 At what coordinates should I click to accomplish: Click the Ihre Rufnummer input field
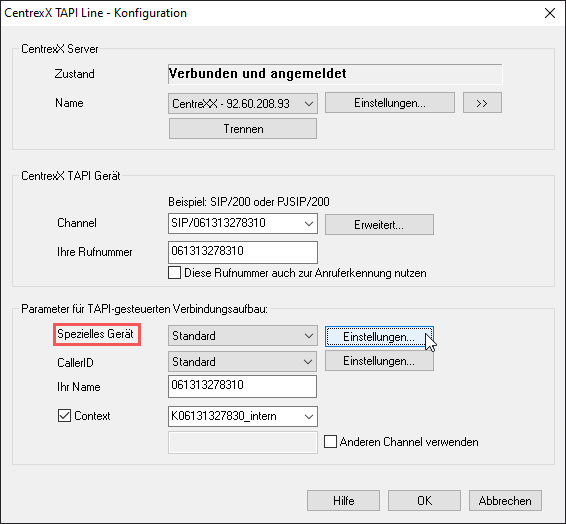(243, 252)
